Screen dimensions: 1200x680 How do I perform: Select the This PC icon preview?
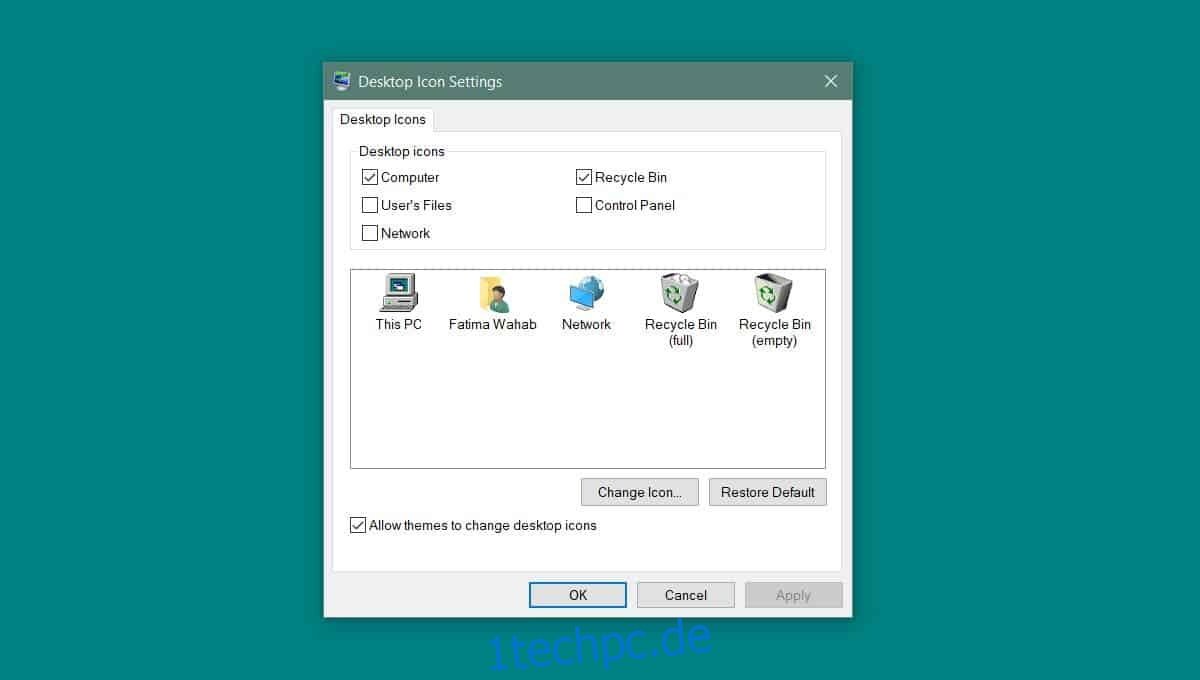(x=397, y=293)
